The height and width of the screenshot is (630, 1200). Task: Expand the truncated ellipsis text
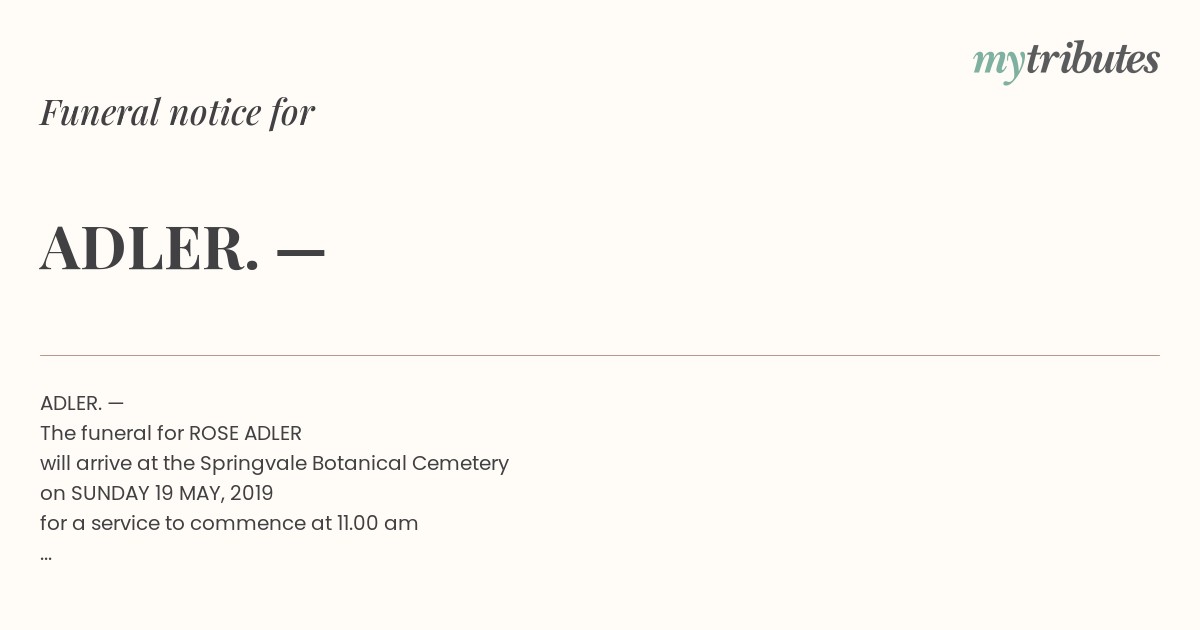[46, 556]
